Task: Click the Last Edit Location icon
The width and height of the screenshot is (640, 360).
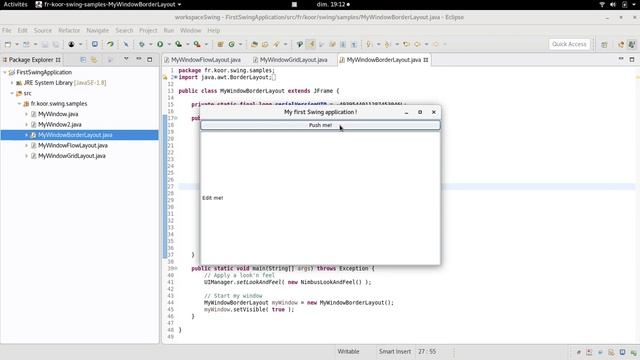Action: click(407, 44)
